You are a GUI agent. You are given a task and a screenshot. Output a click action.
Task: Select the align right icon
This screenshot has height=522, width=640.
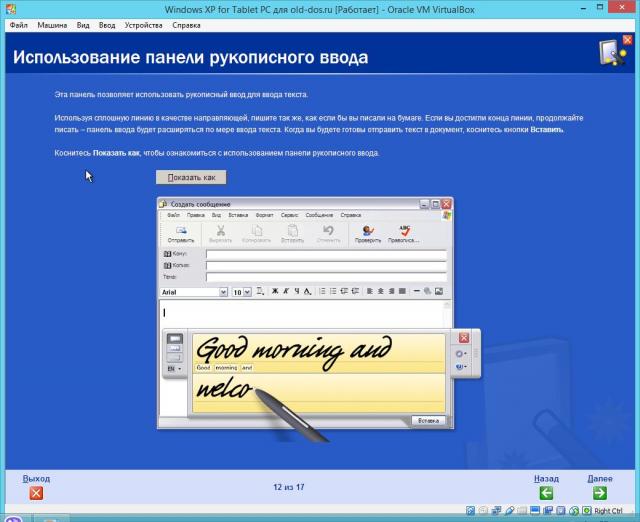(391, 291)
